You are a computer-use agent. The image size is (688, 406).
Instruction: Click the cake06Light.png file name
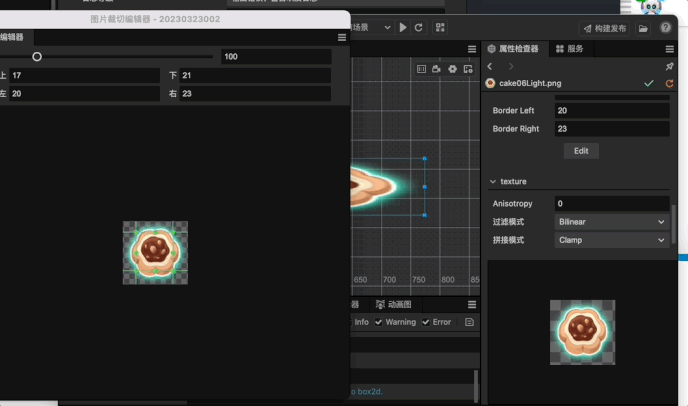[530, 83]
